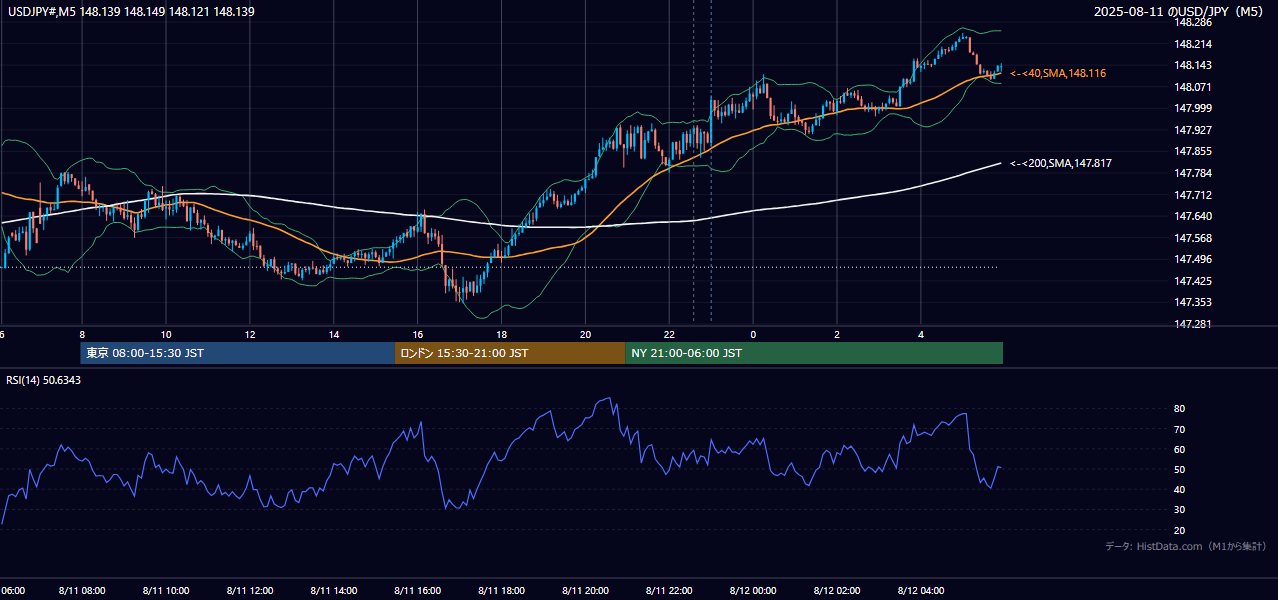1278x600 pixels.
Task: Click RSI scale value 60
Action: point(1179,449)
